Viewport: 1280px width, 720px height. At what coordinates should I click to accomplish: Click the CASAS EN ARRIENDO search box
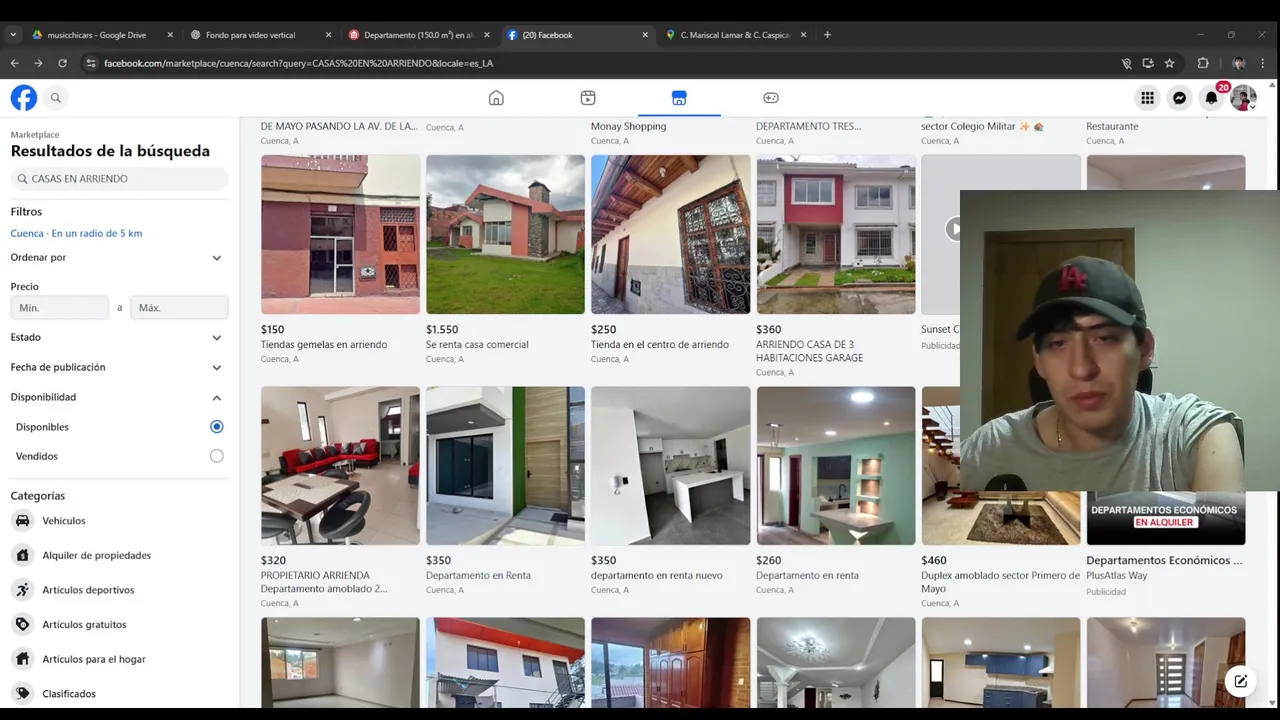[120, 179]
